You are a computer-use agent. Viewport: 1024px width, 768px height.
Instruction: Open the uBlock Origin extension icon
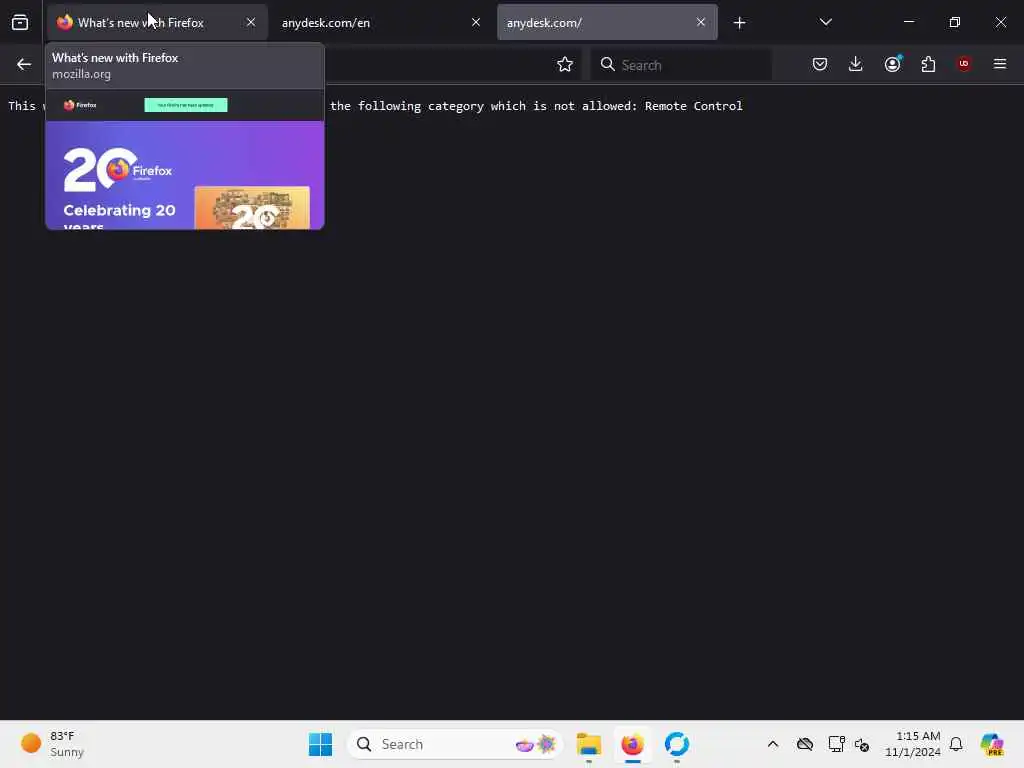[964, 64]
